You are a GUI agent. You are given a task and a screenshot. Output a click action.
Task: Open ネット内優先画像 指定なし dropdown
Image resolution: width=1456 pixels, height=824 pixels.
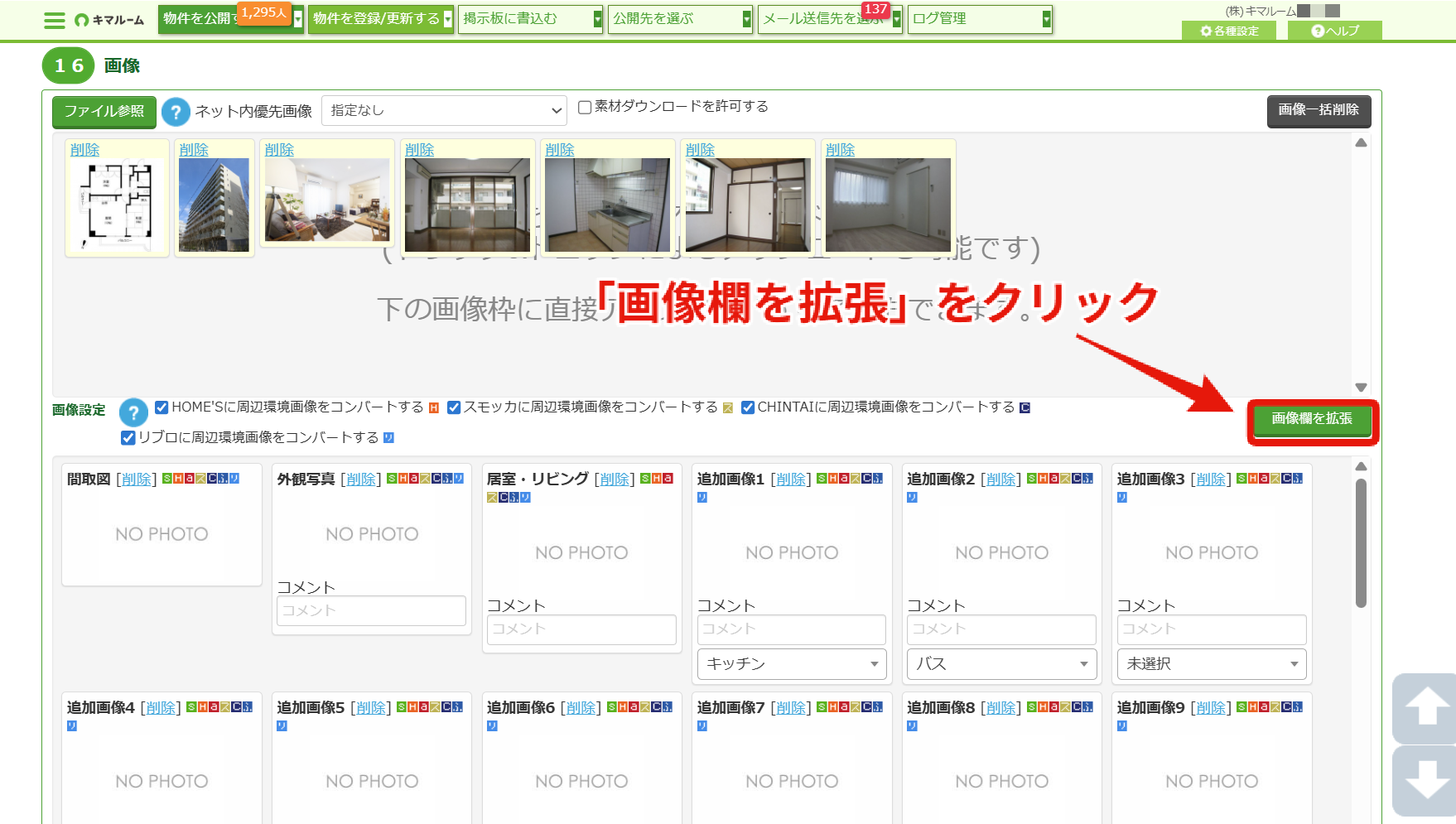(444, 110)
